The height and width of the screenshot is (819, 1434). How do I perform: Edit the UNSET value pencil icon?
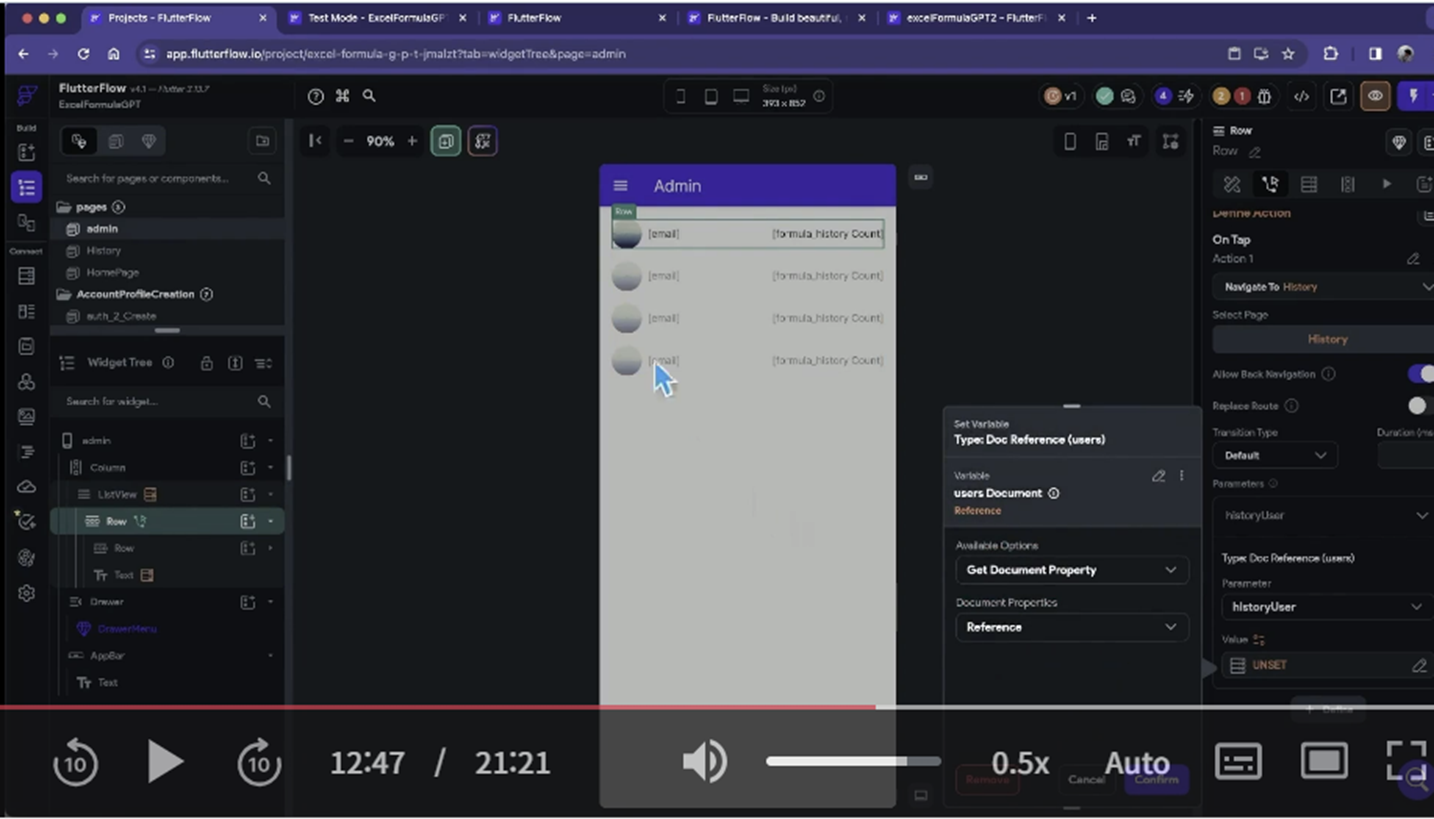[x=1419, y=665]
